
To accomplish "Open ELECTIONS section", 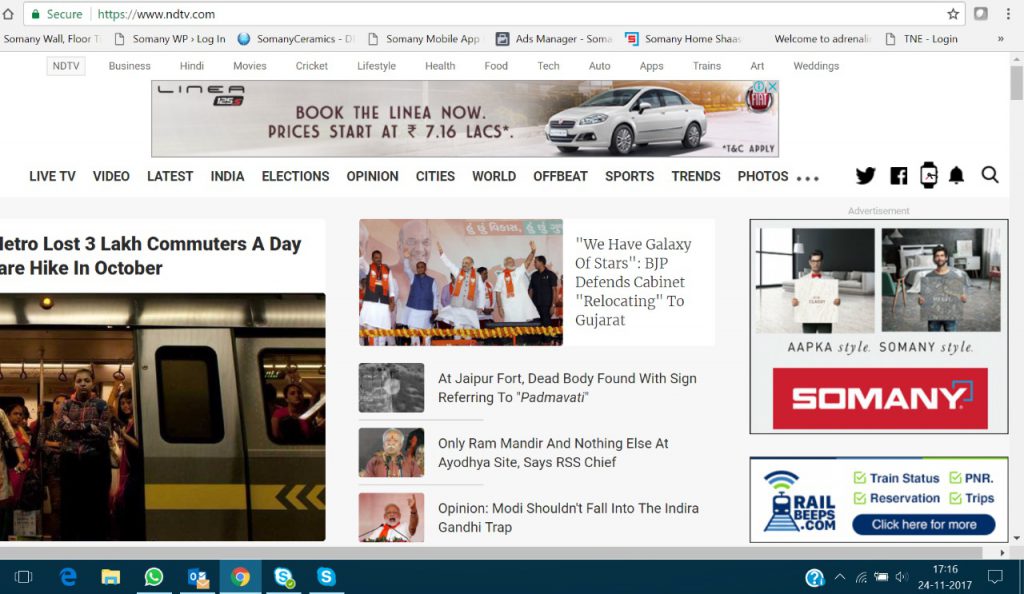I will coord(295,176).
